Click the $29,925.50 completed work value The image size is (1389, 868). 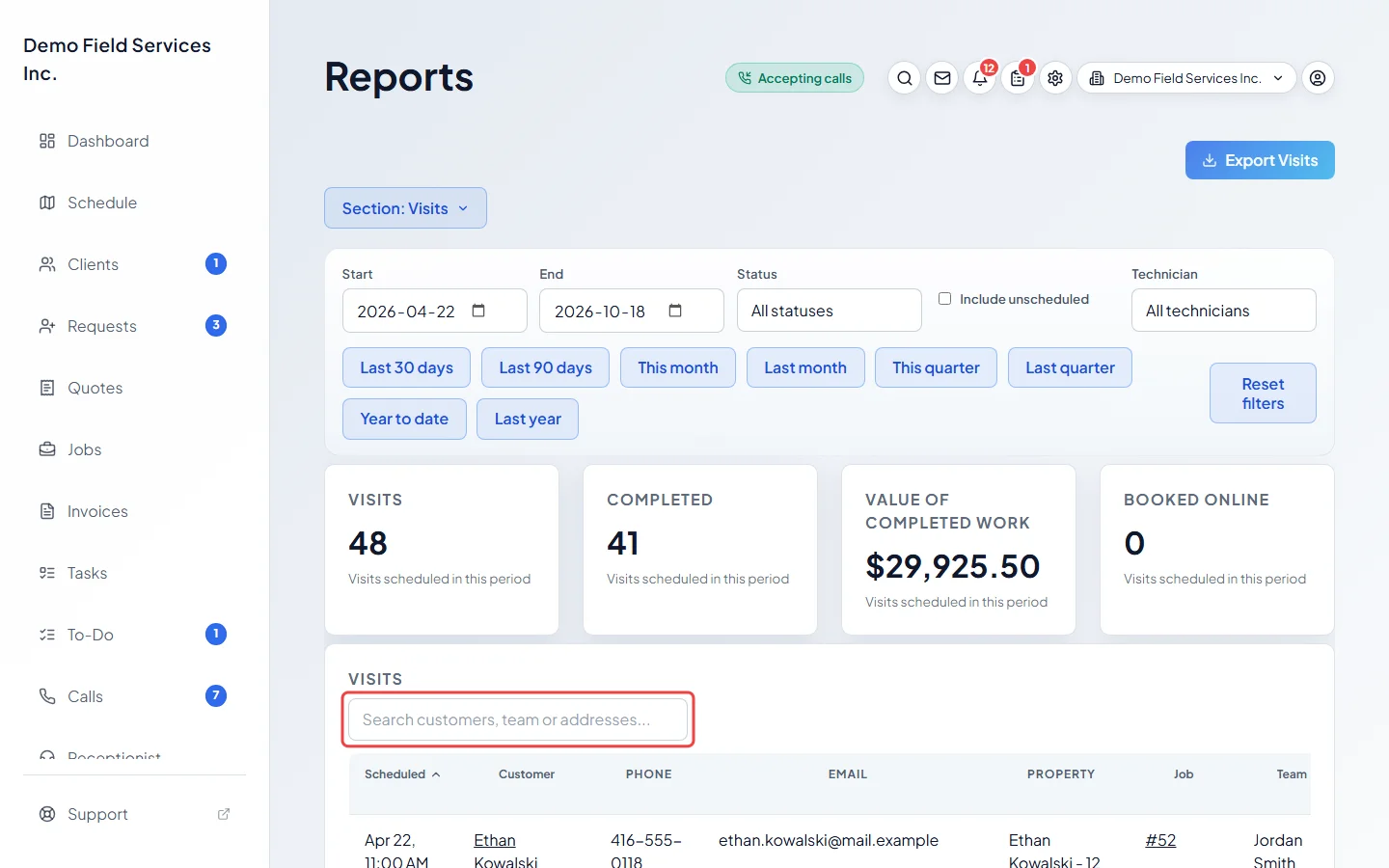[953, 566]
